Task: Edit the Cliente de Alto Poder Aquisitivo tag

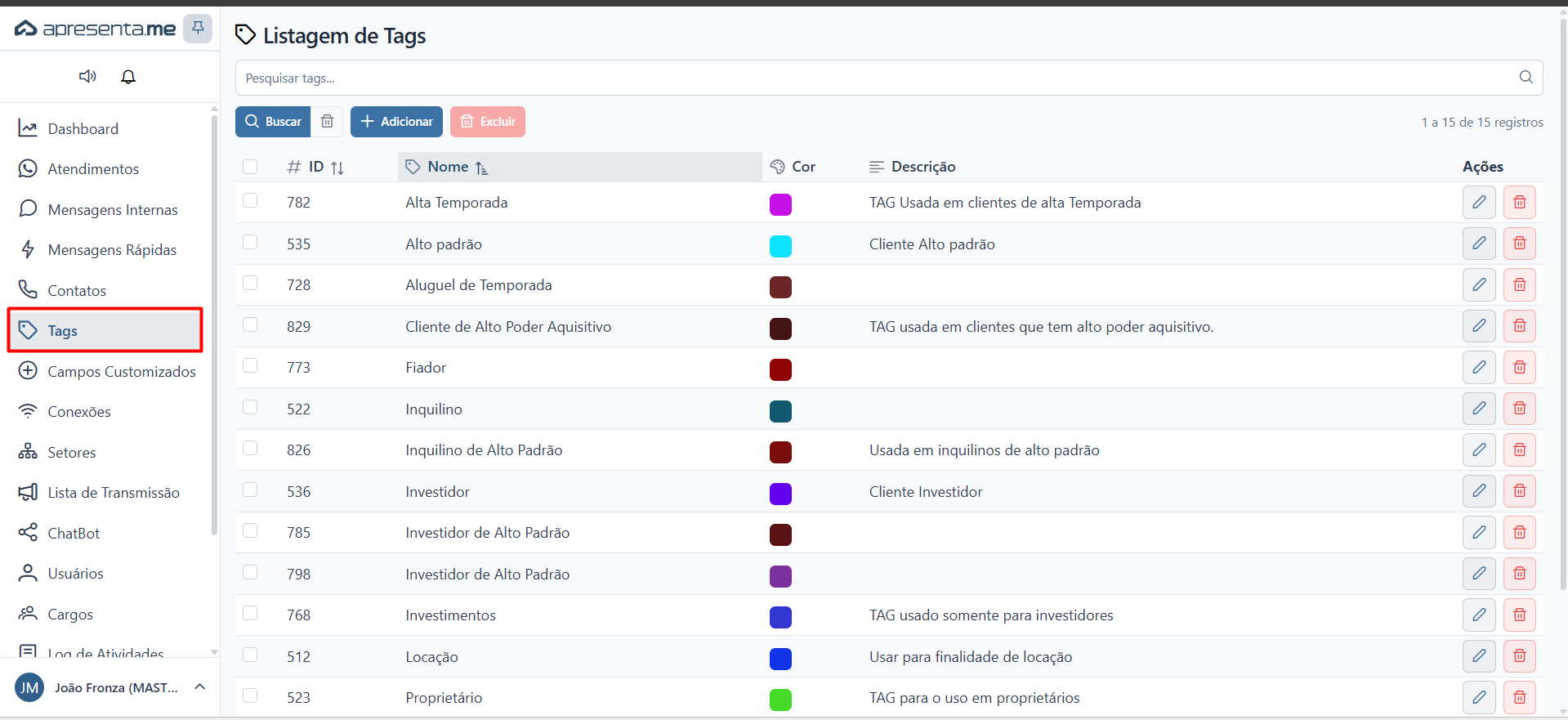Action: point(1479,326)
